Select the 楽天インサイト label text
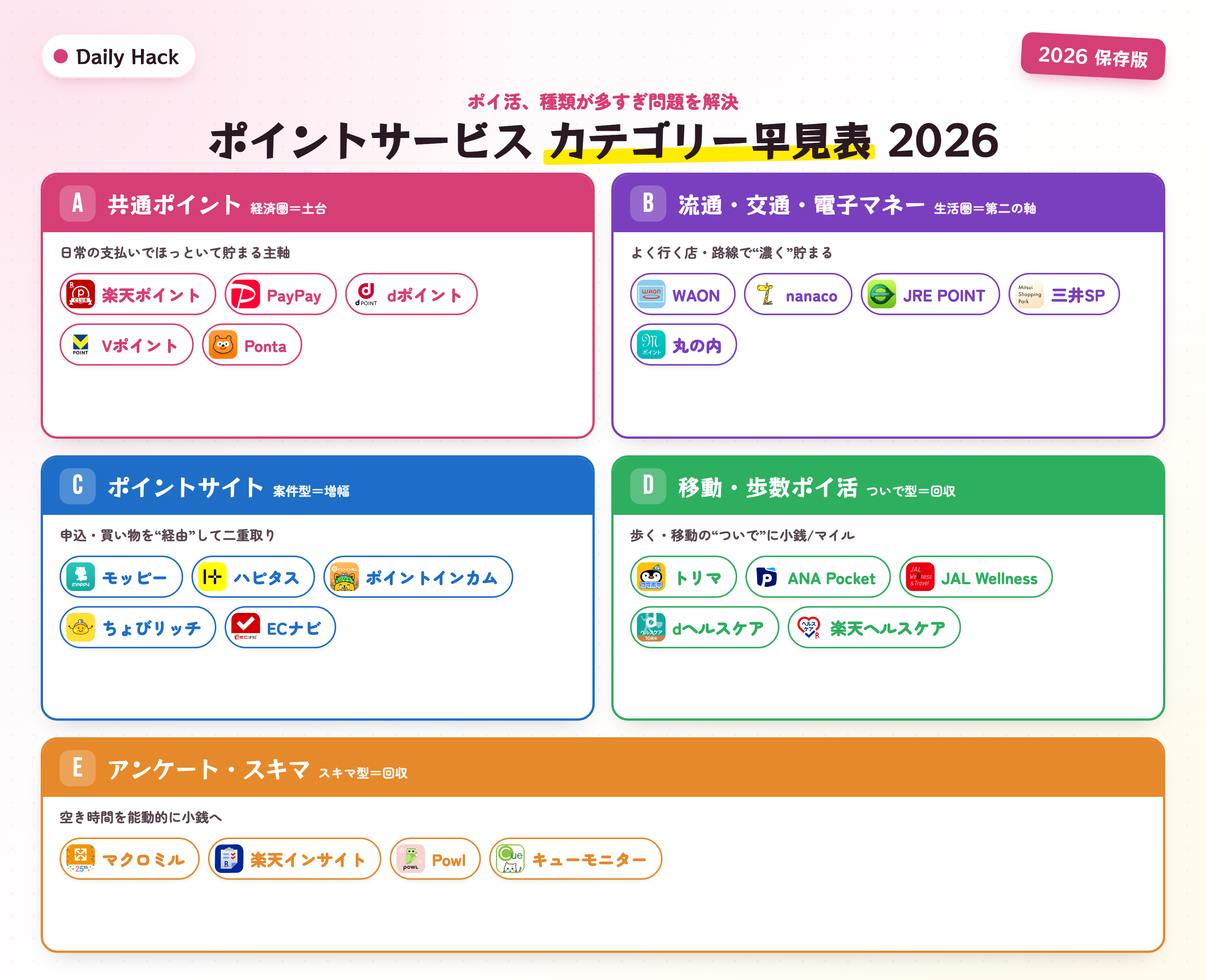 308,860
